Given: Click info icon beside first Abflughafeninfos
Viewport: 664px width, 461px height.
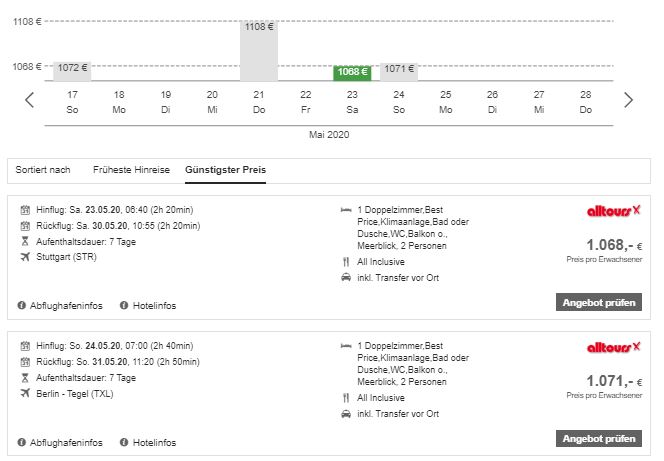Looking at the screenshot, I should pyautogui.click(x=22, y=305).
